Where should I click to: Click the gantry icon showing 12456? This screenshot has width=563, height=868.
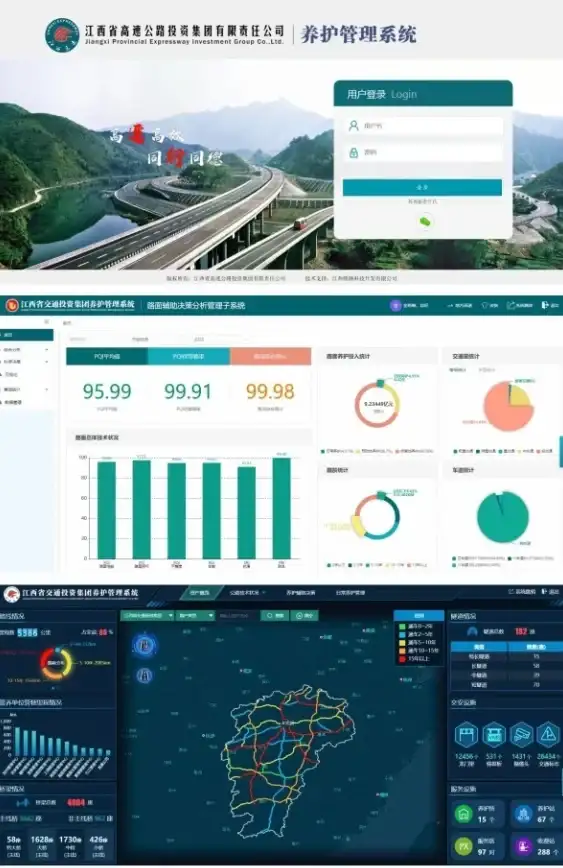click(466, 736)
